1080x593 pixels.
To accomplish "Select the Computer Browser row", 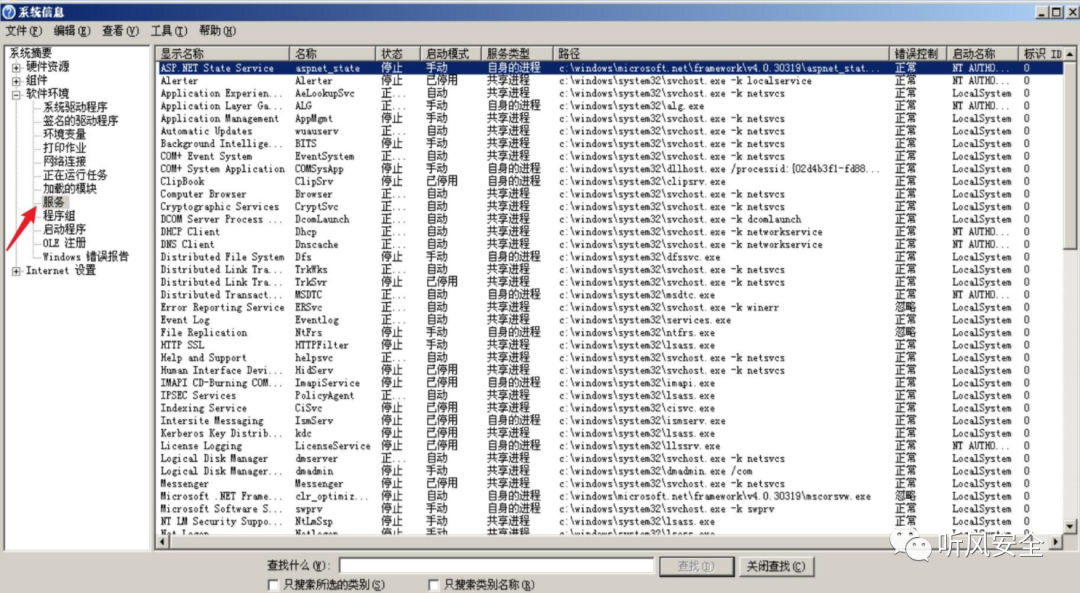I will 610,194.
